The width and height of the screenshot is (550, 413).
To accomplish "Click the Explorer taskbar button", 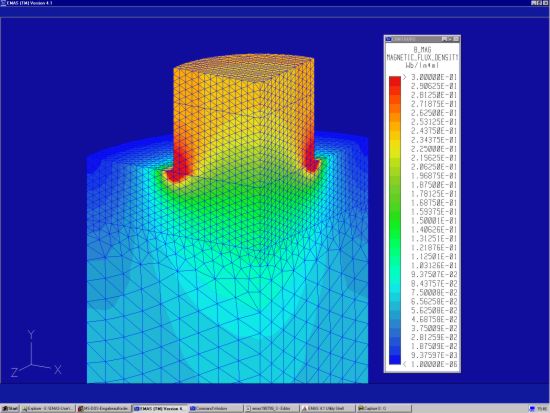I will tap(48, 409).
